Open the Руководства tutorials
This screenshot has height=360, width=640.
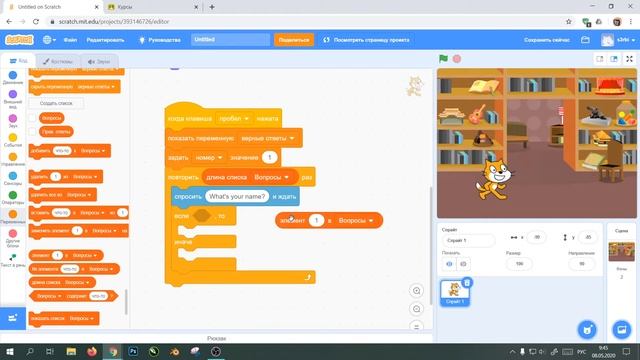click(x=160, y=40)
